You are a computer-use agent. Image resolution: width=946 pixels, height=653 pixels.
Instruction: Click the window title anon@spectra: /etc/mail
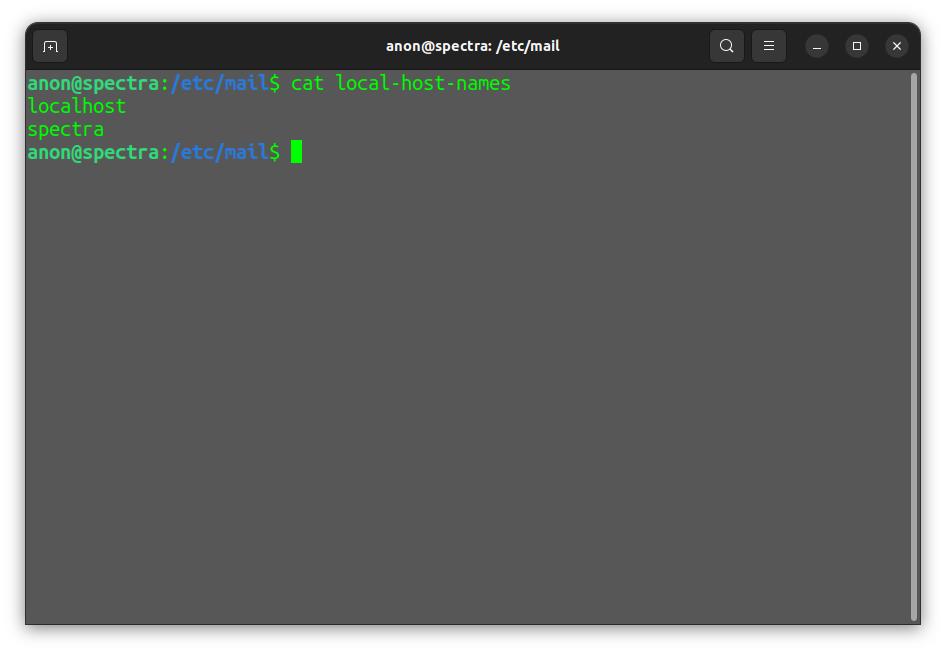tap(472, 46)
